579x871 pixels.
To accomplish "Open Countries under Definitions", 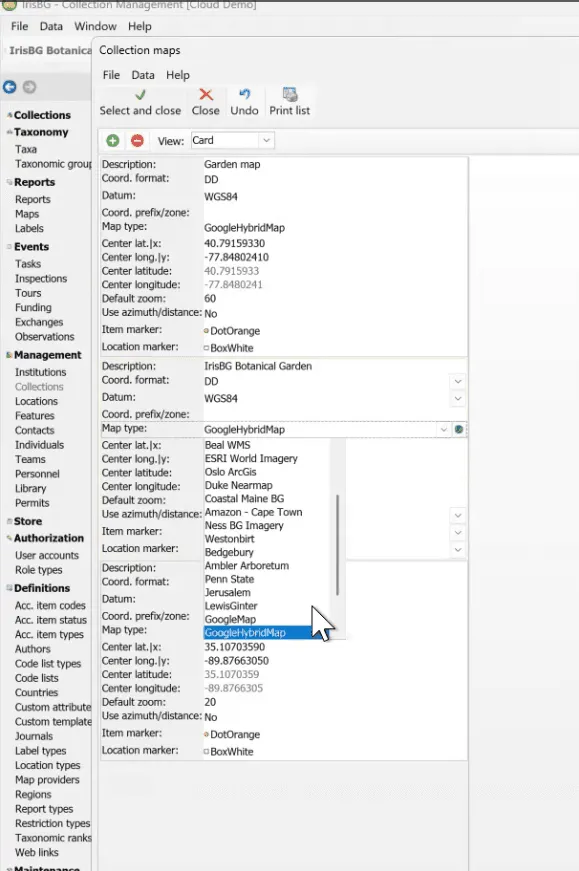I will 36,693.
